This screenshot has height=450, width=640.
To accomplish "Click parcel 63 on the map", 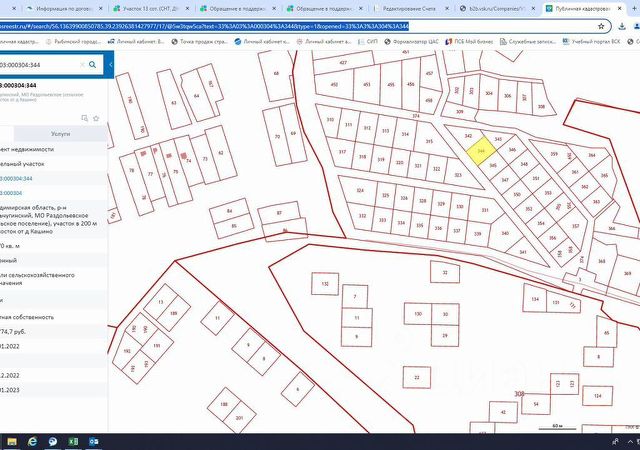I will [174, 102].
